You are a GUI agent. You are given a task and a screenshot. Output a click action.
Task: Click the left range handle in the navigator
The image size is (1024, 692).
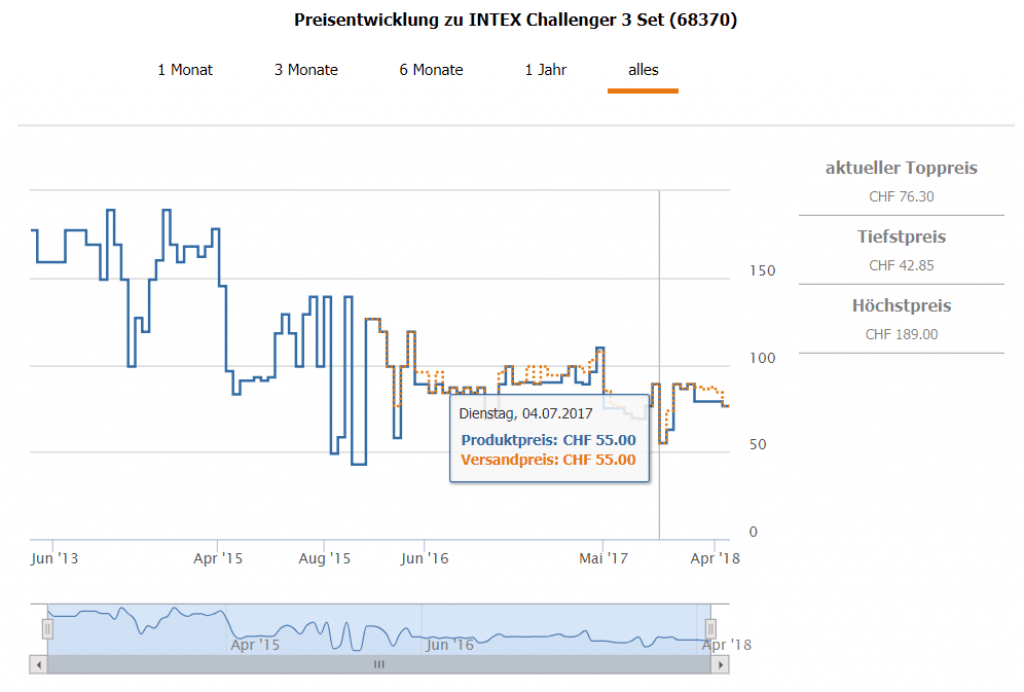[x=46, y=629]
